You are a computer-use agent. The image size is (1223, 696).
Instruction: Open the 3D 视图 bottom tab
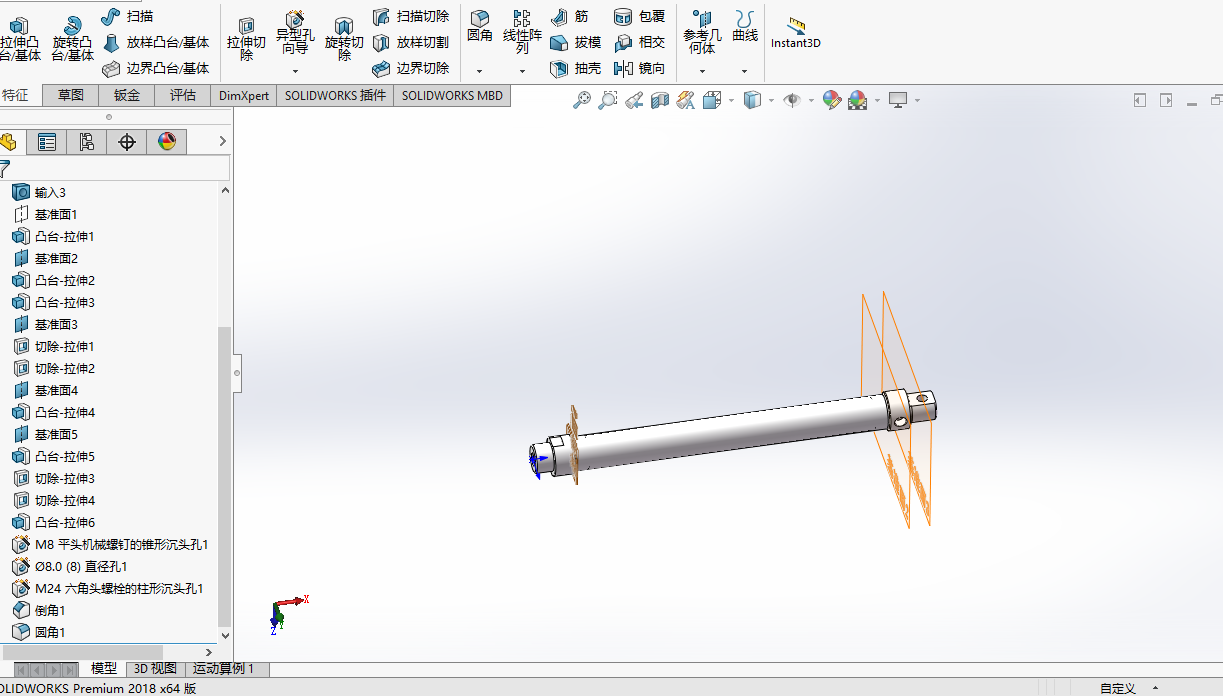(155, 669)
